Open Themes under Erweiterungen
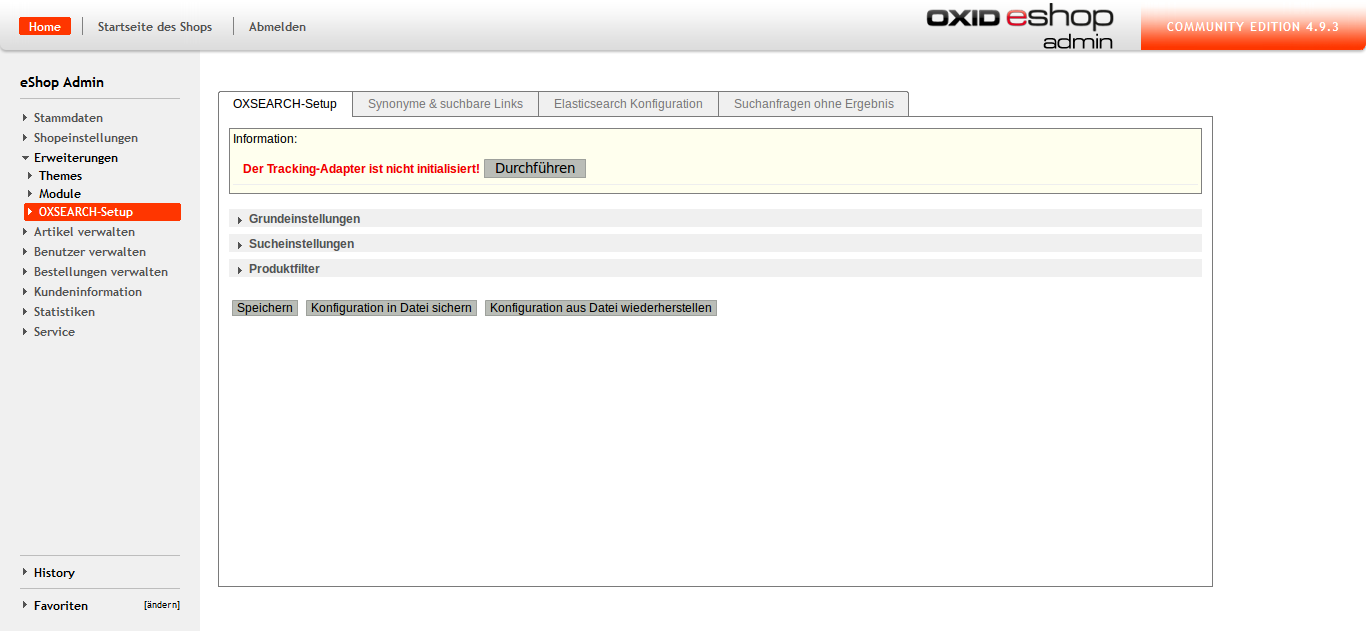The height and width of the screenshot is (631, 1366). (x=60, y=176)
